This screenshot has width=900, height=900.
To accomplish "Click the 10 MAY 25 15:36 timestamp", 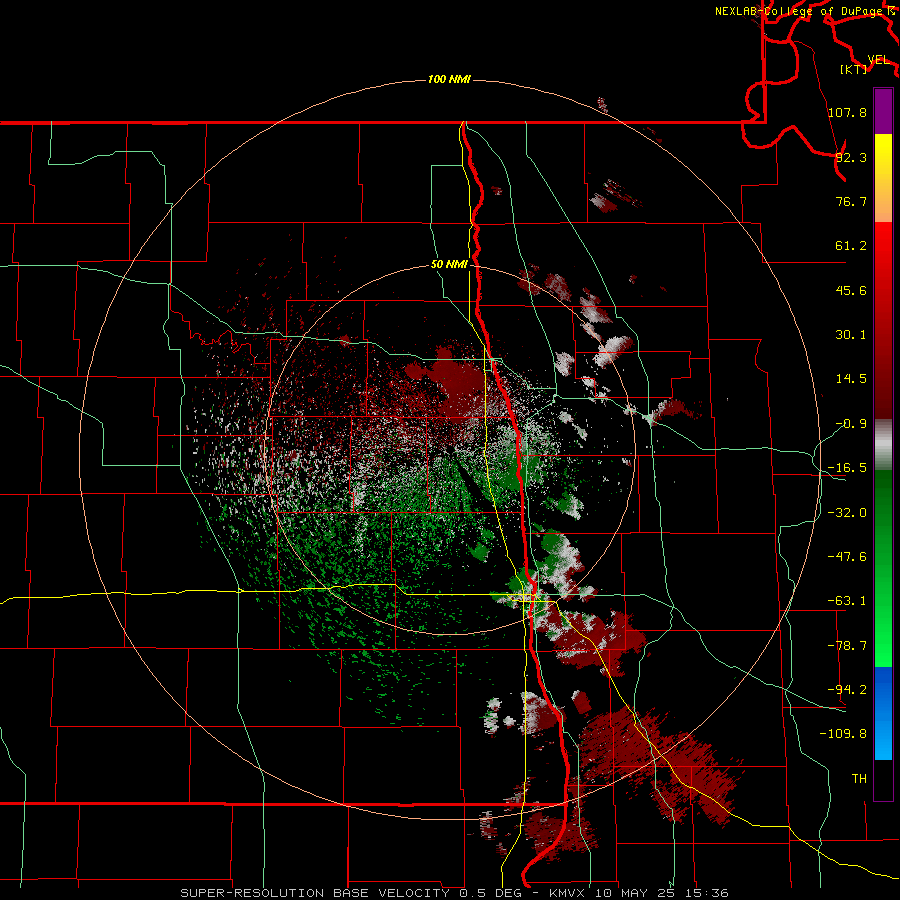I will (x=661, y=893).
